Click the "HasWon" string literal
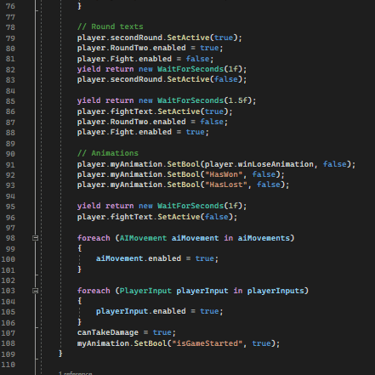 (223, 175)
